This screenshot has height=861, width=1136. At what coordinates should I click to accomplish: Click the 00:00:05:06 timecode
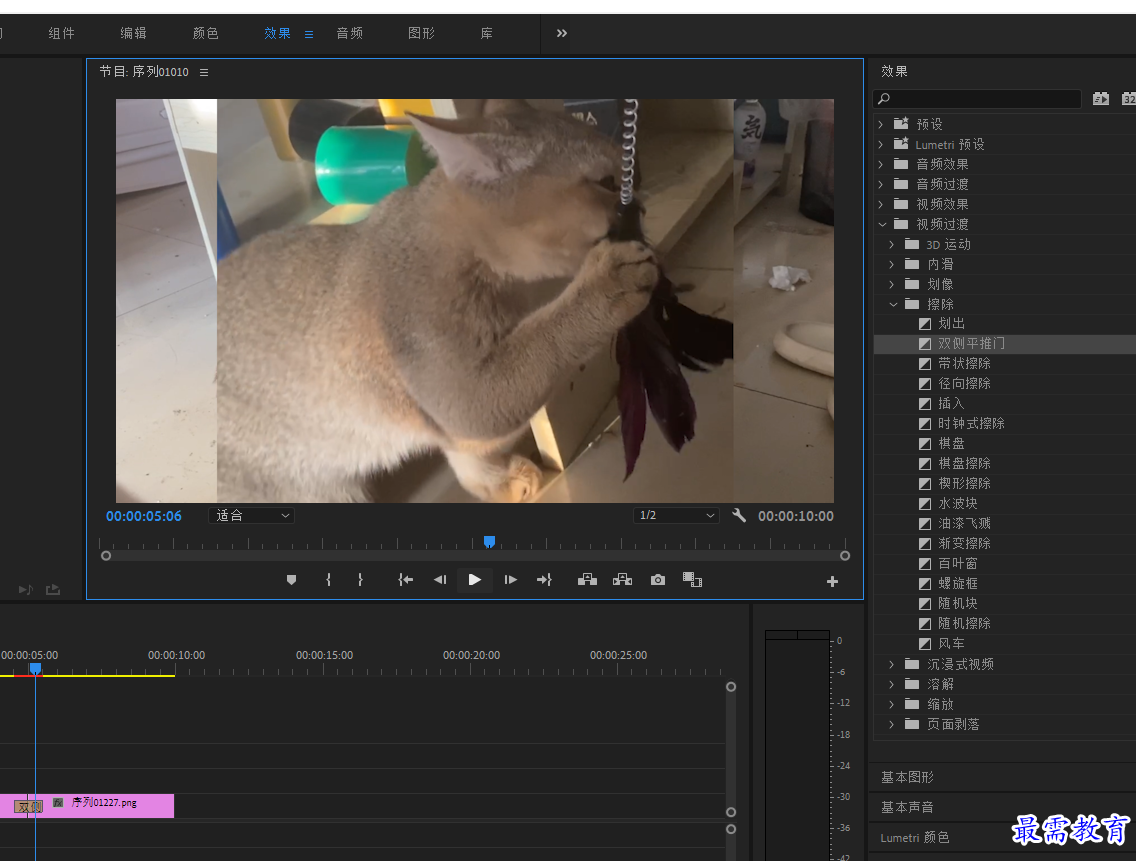coord(143,516)
